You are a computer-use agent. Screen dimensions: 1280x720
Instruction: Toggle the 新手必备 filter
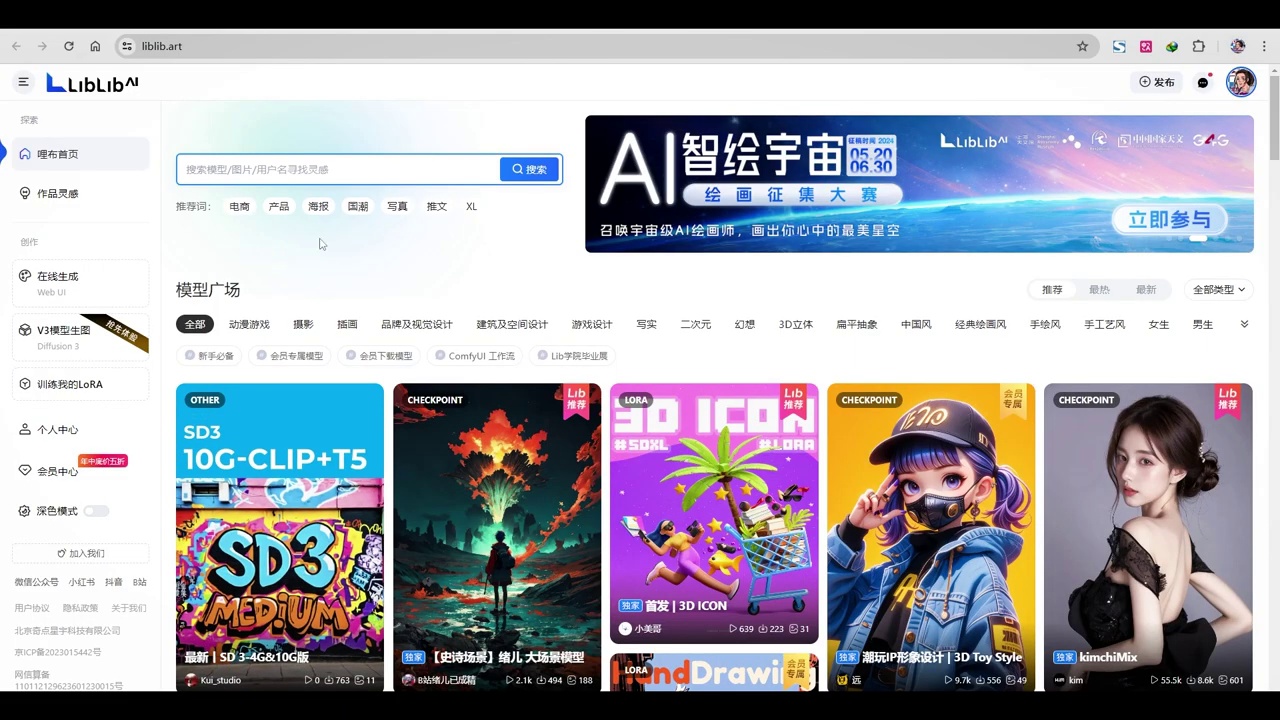(209, 355)
